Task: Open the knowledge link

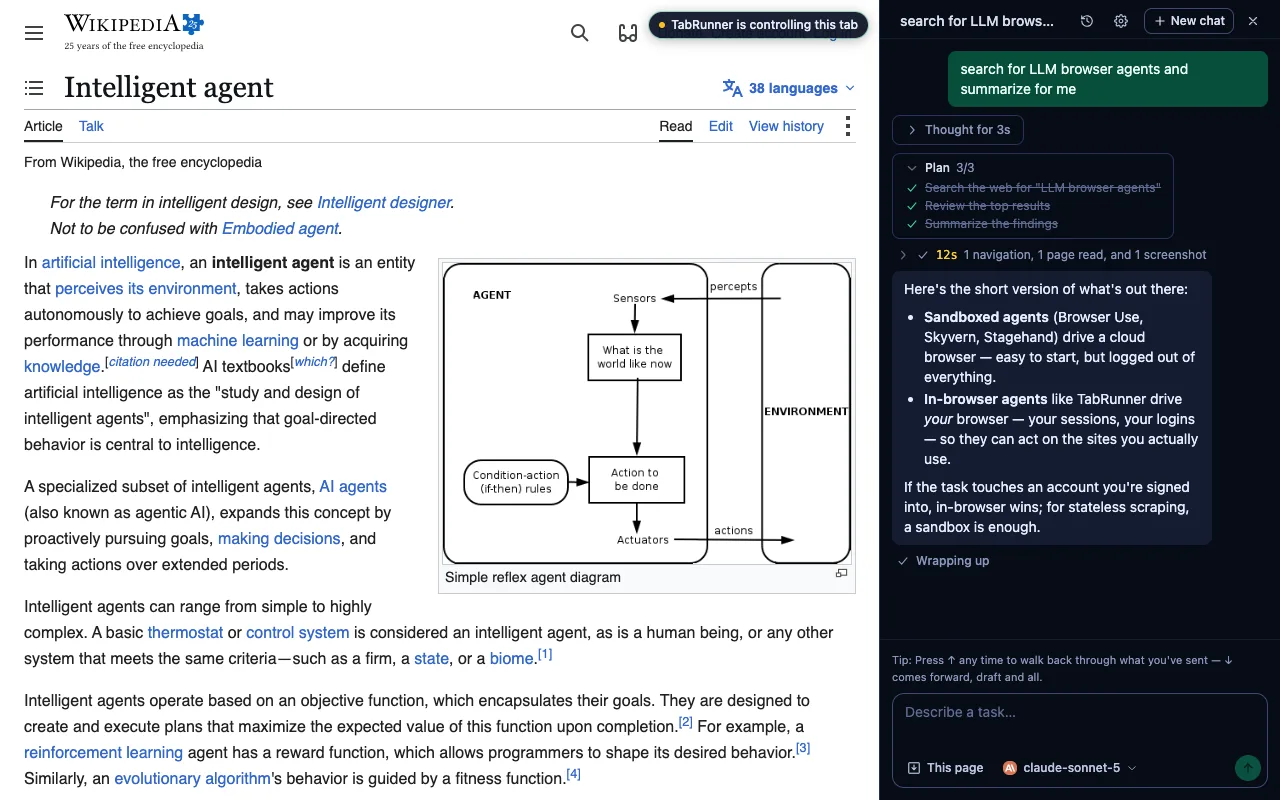Action: (x=62, y=366)
